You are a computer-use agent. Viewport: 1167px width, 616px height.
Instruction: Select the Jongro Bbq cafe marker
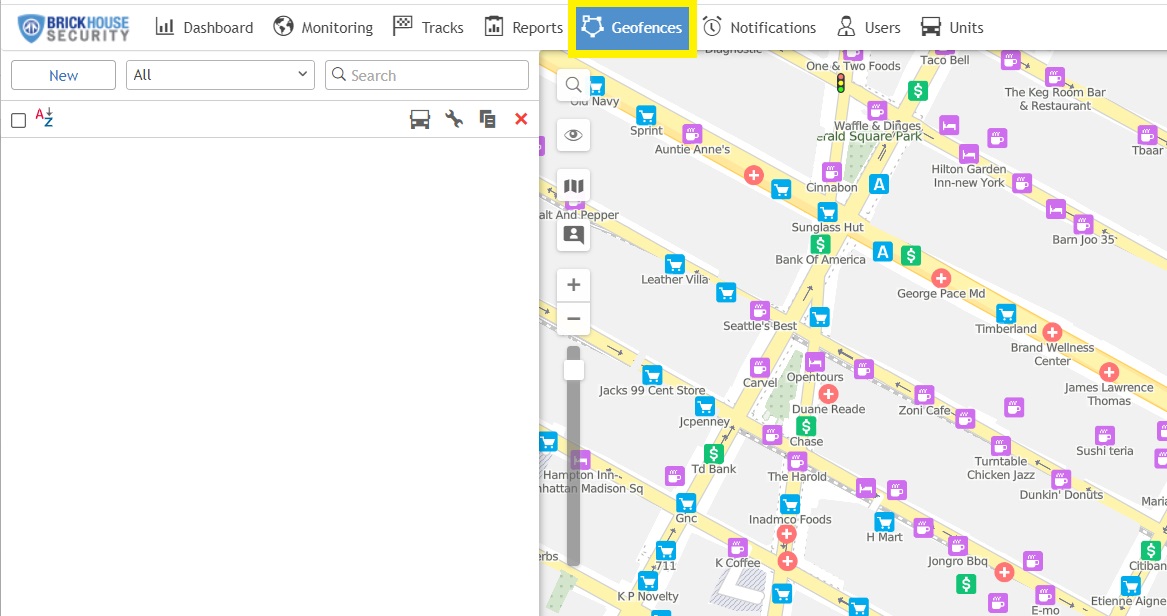(958, 545)
